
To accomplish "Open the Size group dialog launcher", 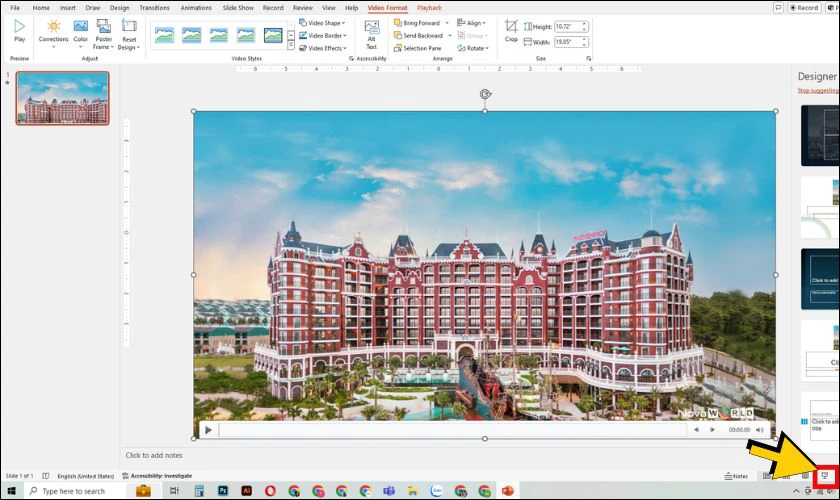I will point(588,58).
